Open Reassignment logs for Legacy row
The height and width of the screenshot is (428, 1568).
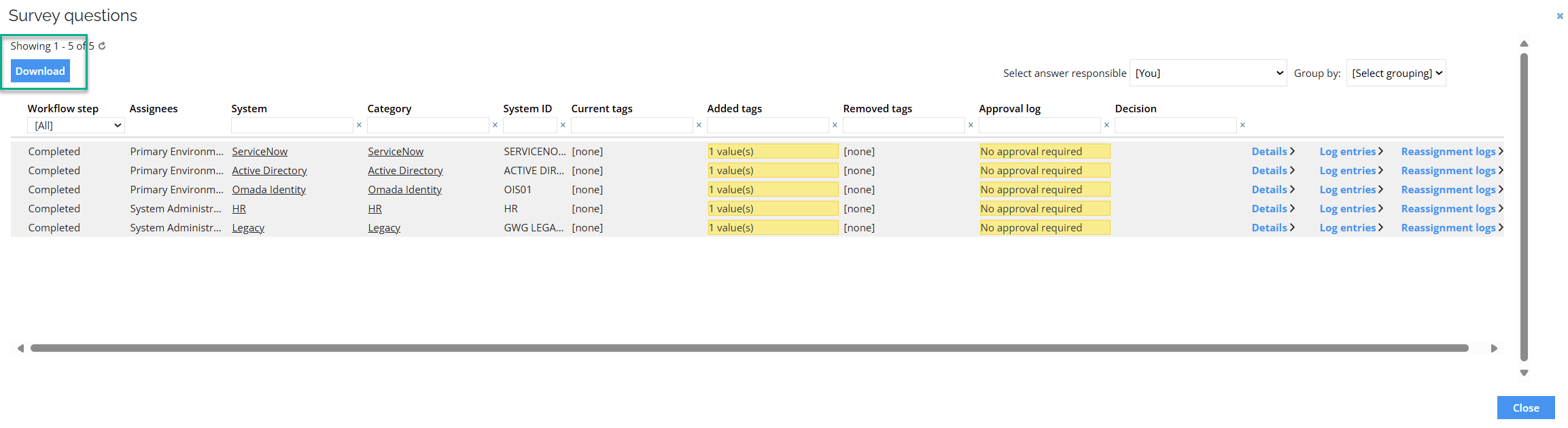(1452, 227)
